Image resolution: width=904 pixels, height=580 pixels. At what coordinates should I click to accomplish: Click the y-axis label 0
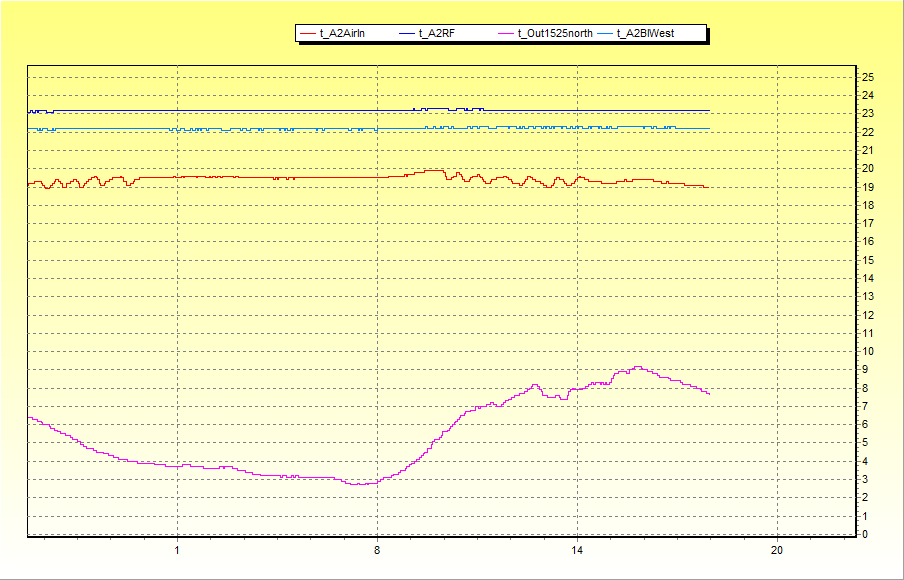tap(865, 534)
